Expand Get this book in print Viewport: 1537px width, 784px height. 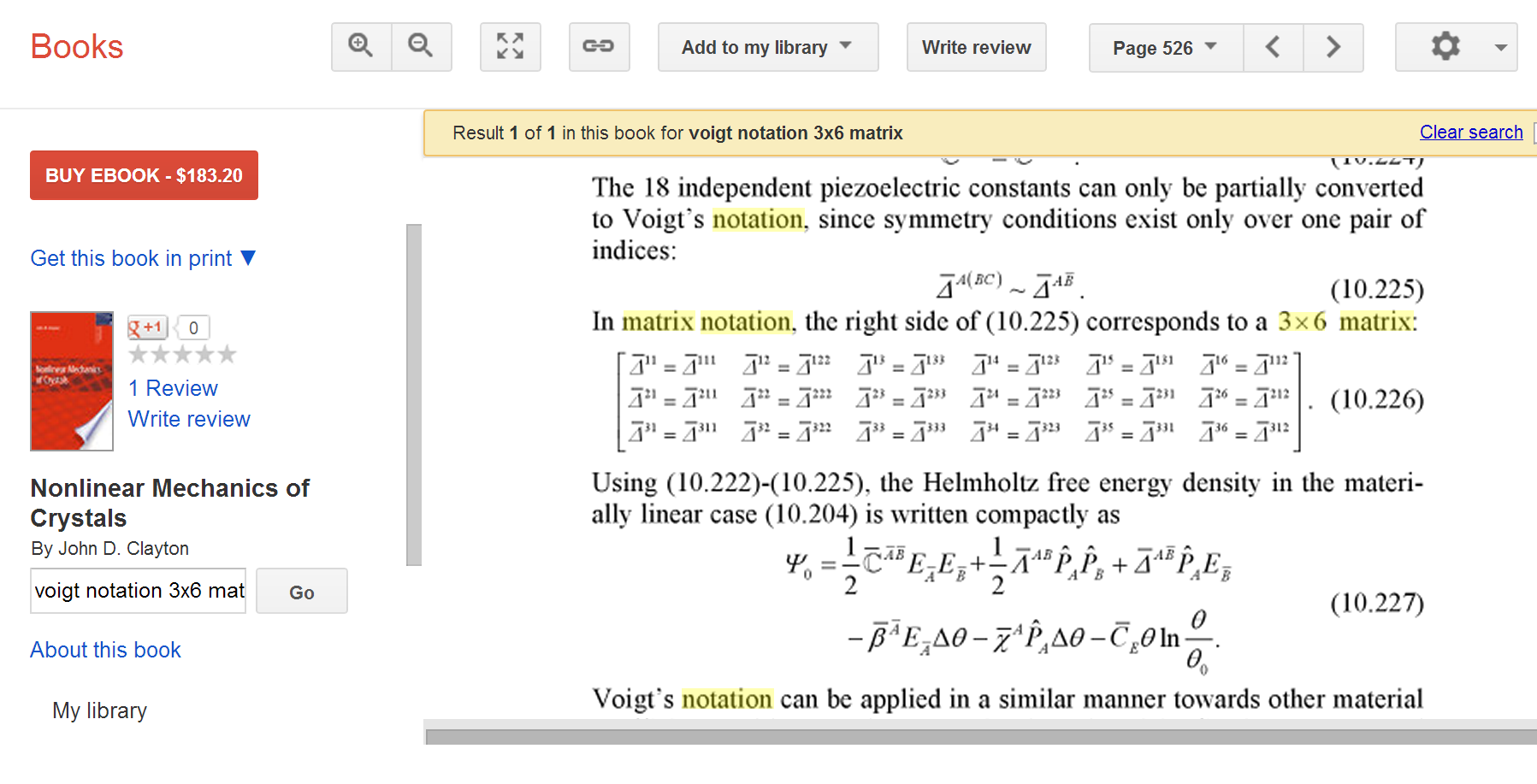click(x=143, y=258)
